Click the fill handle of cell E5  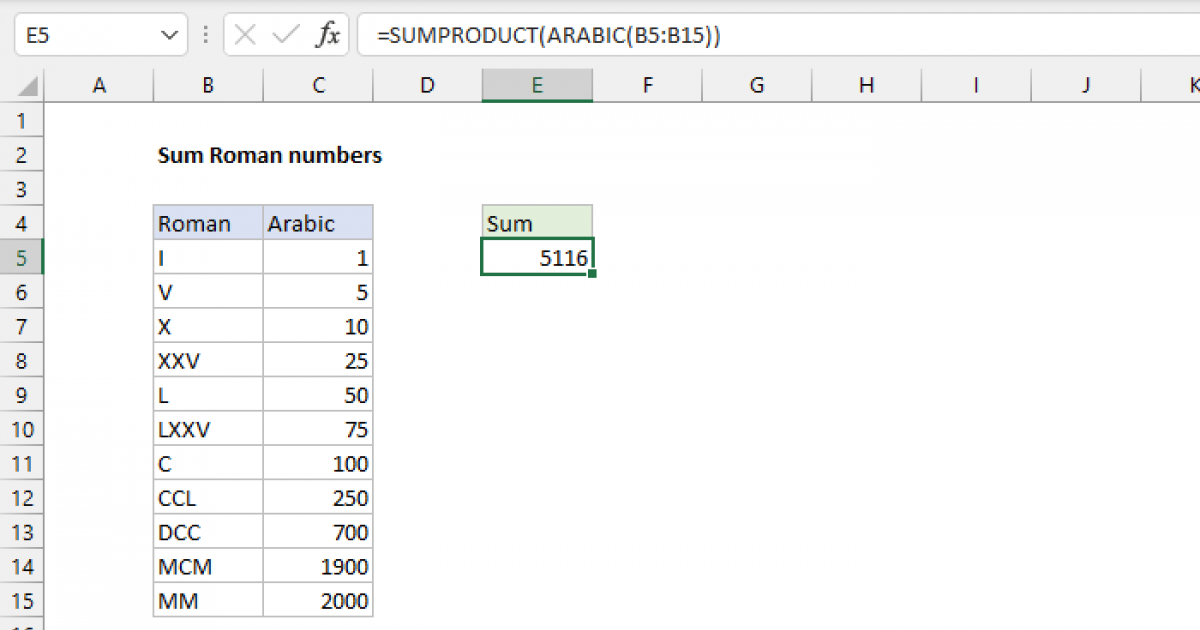click(x=592, y=273)
